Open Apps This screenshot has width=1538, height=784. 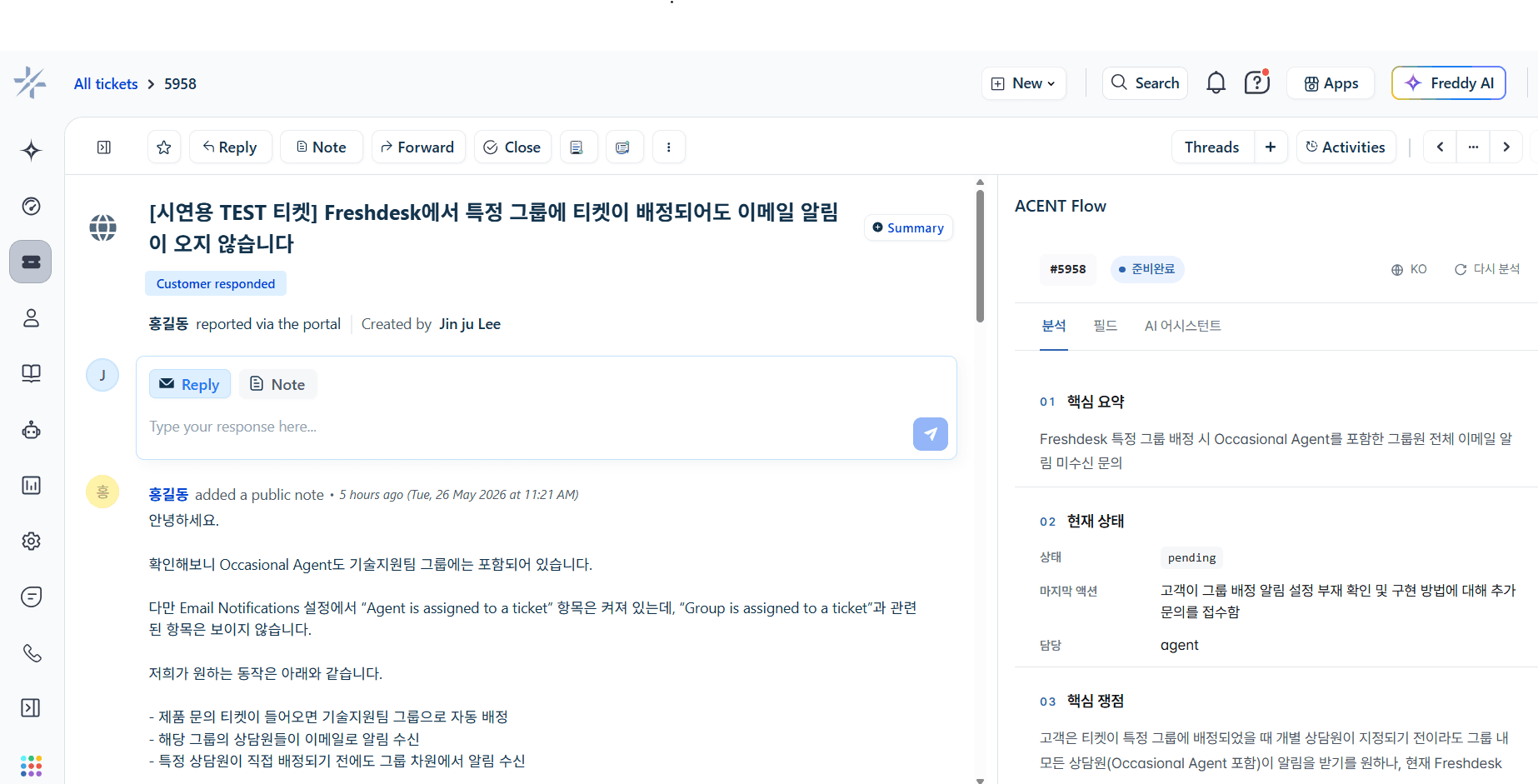click(x=1331, y=83)
